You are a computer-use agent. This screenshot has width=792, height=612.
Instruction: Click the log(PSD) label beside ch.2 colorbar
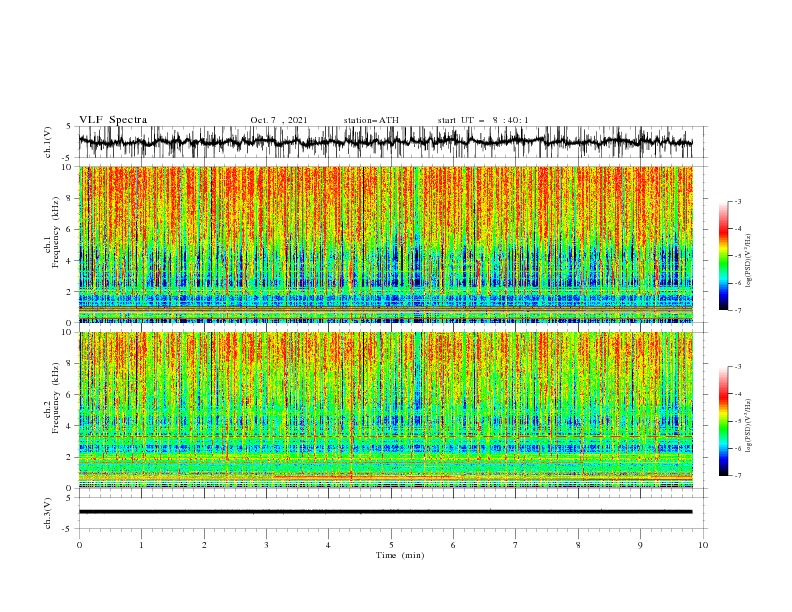[x=749, y=426]
